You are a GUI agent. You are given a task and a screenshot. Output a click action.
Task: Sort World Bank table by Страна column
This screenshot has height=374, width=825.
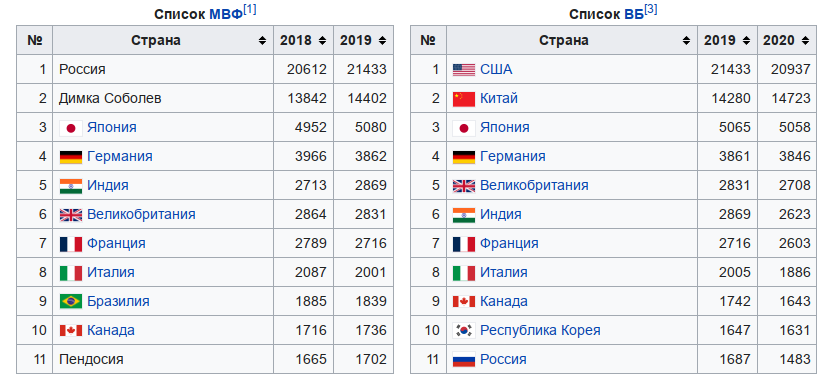[x=686, y=41]
